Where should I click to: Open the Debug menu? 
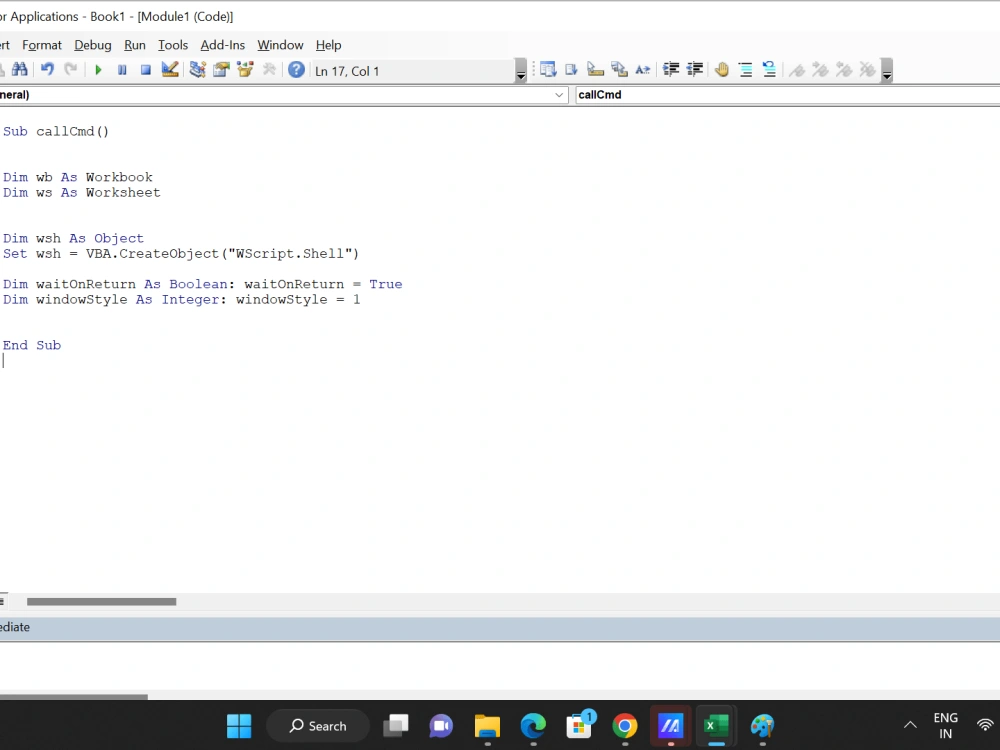coord(93,45)
